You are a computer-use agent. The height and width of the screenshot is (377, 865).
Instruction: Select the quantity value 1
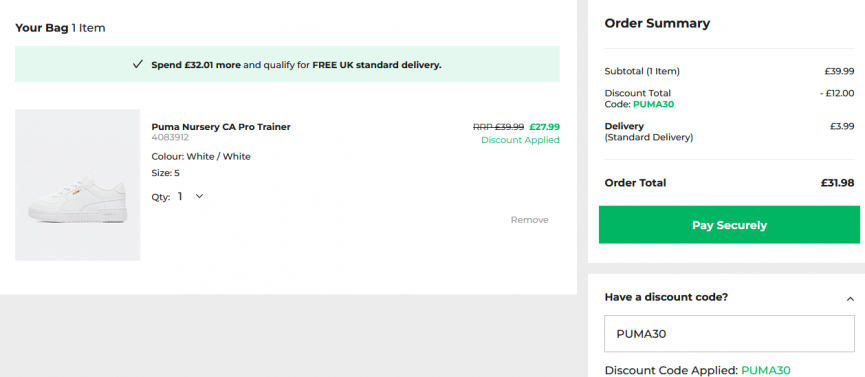click(x=180, y=197)
